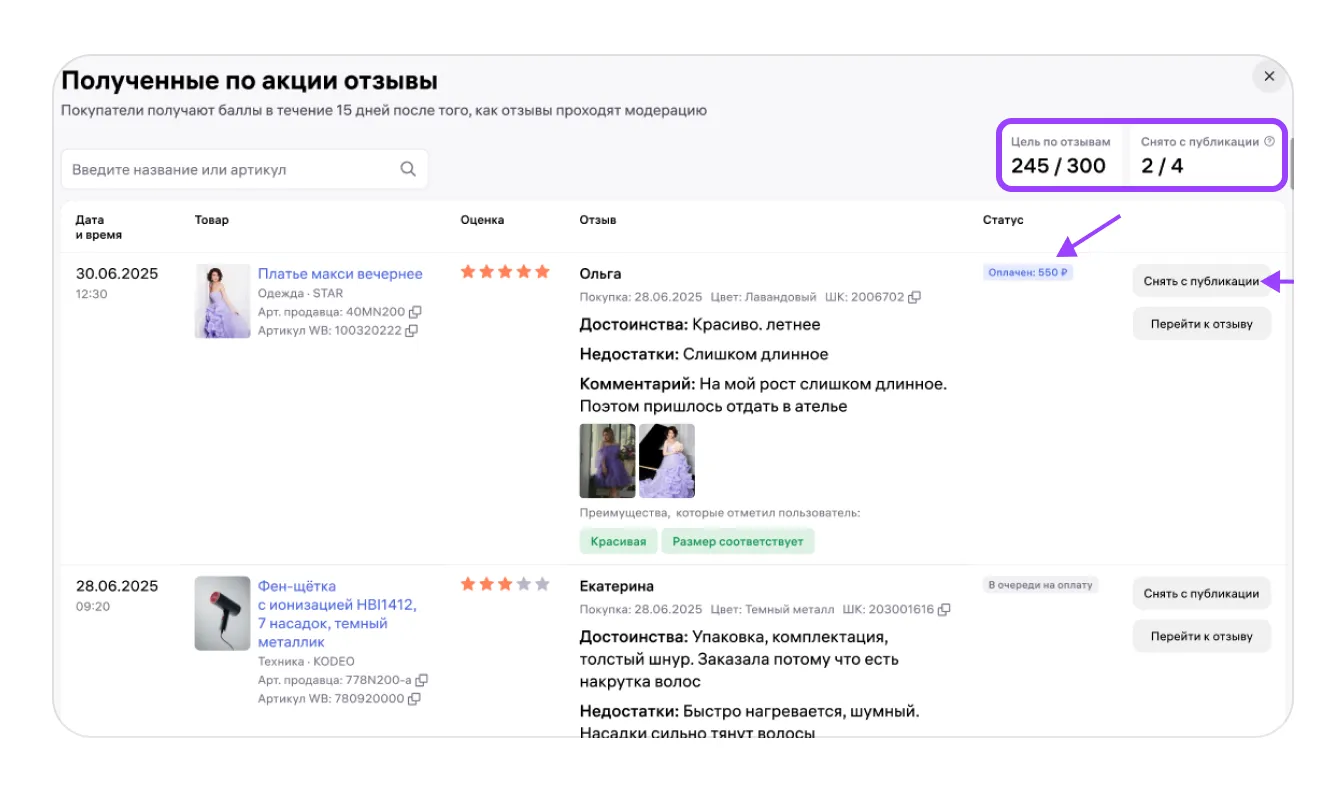
Task: Click the name or article search field
Action: (x=230, y=170)
